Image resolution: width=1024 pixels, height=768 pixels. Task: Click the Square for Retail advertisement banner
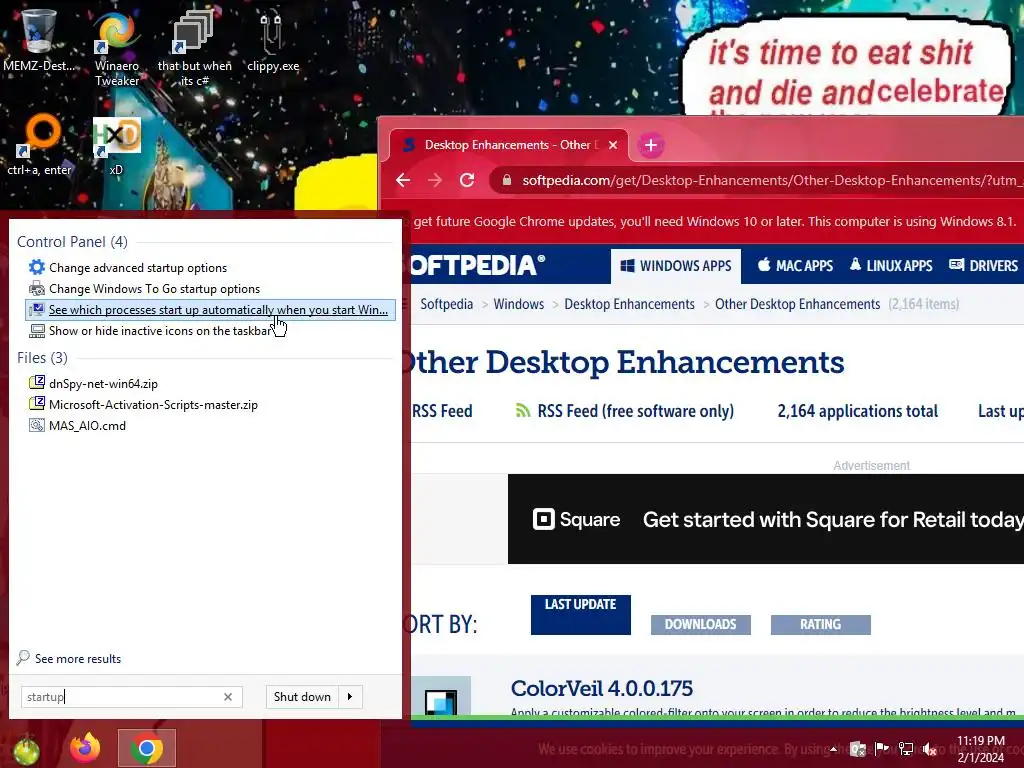pyautogui.click(x=766, y=519)
